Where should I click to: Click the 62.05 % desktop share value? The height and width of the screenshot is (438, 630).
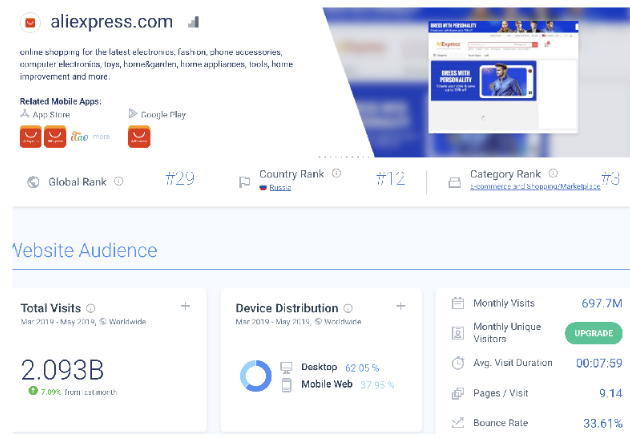(362, 368)
